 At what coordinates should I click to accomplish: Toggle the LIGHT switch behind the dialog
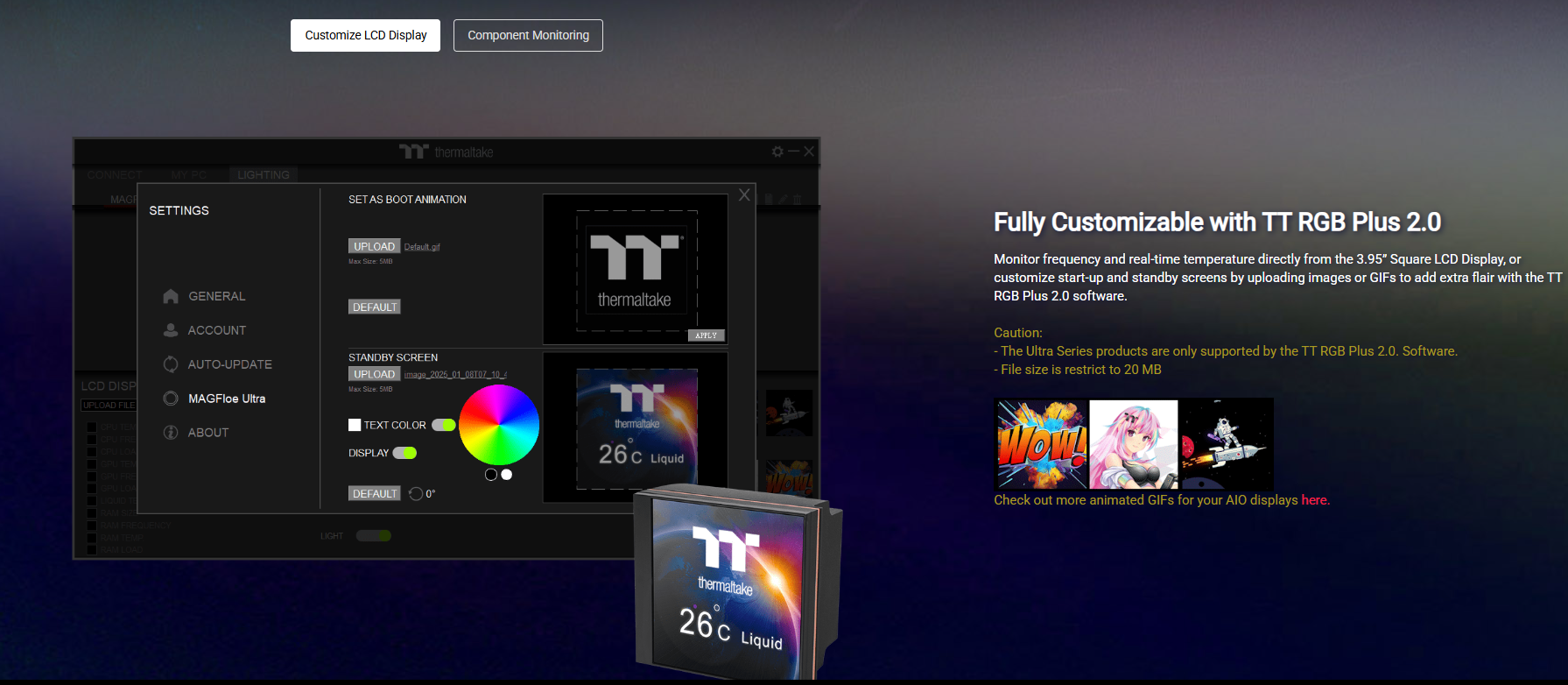pos(374,535)
